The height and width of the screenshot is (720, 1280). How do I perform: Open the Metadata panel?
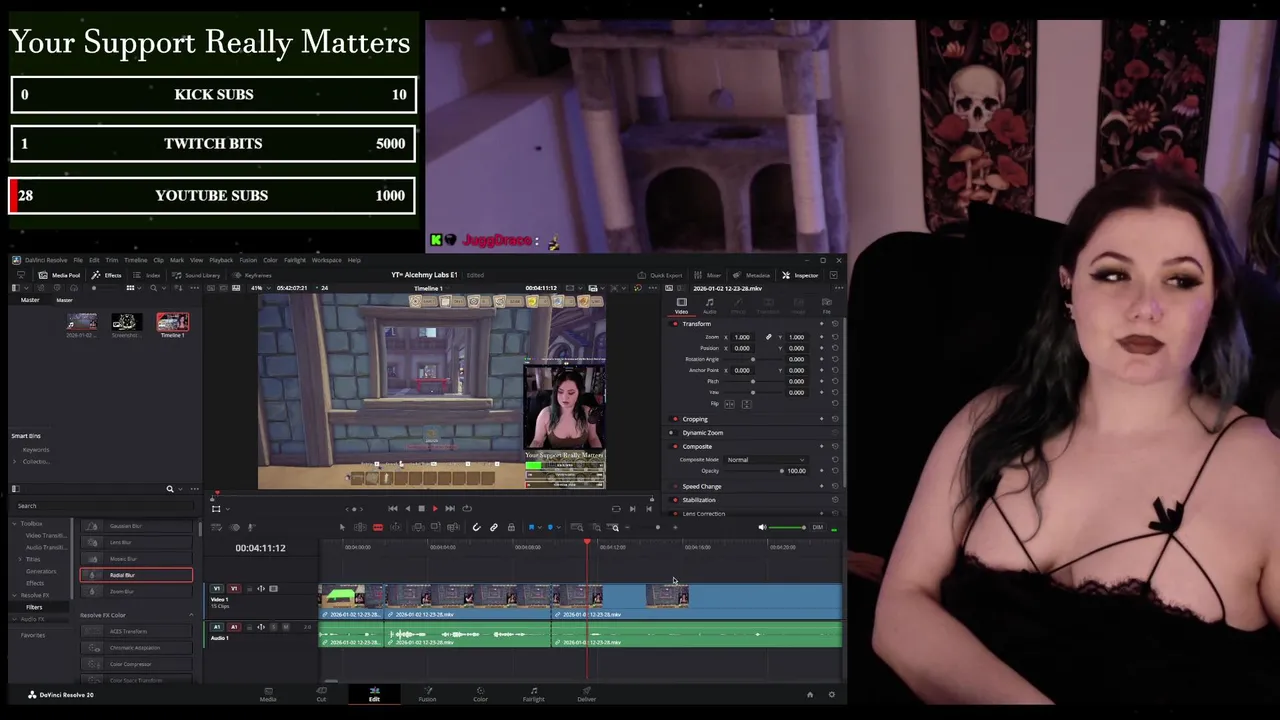[x=752, y=275]
